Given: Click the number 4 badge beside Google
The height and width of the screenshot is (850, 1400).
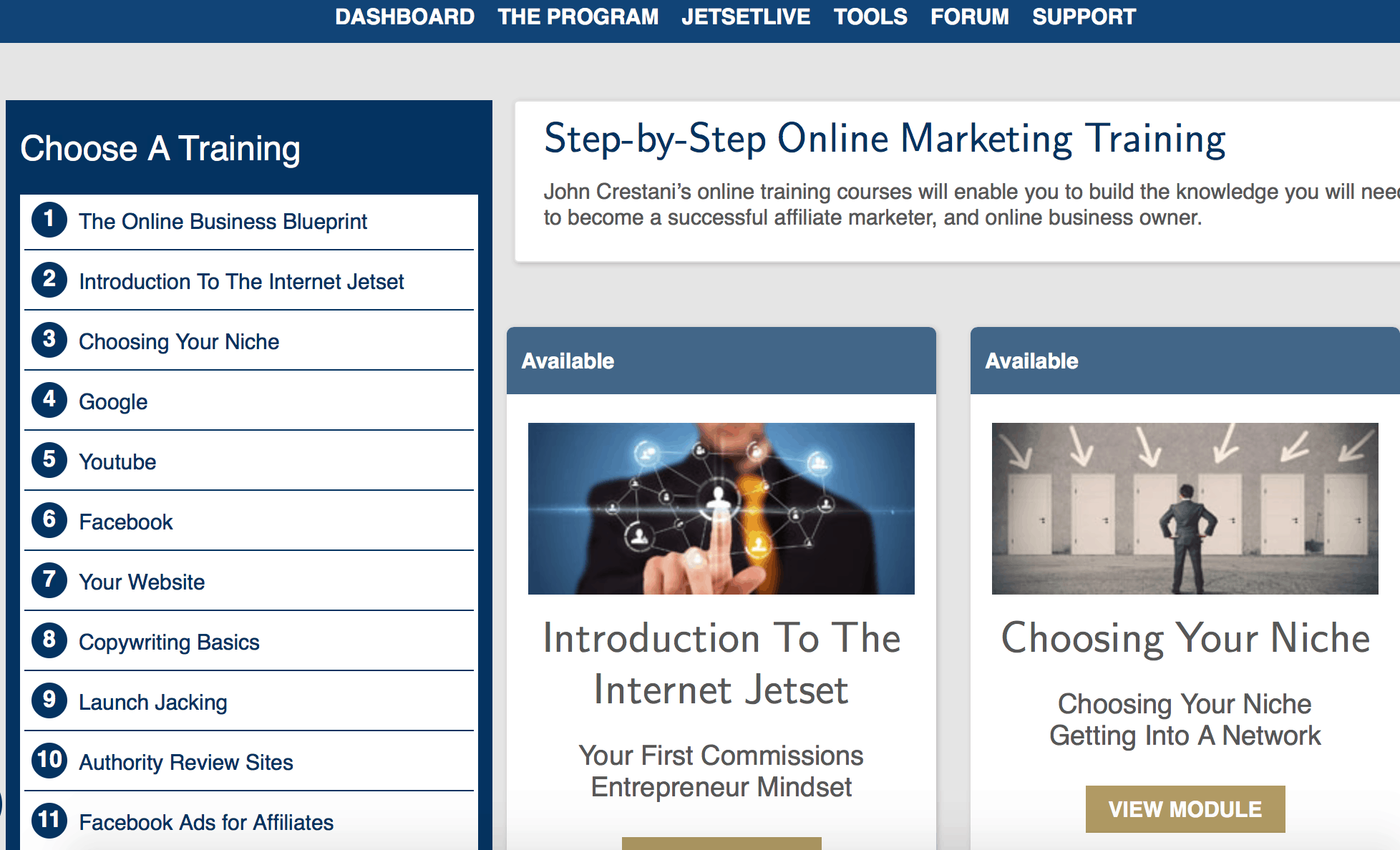Looking at the screenshot, I should pos(49,400).
